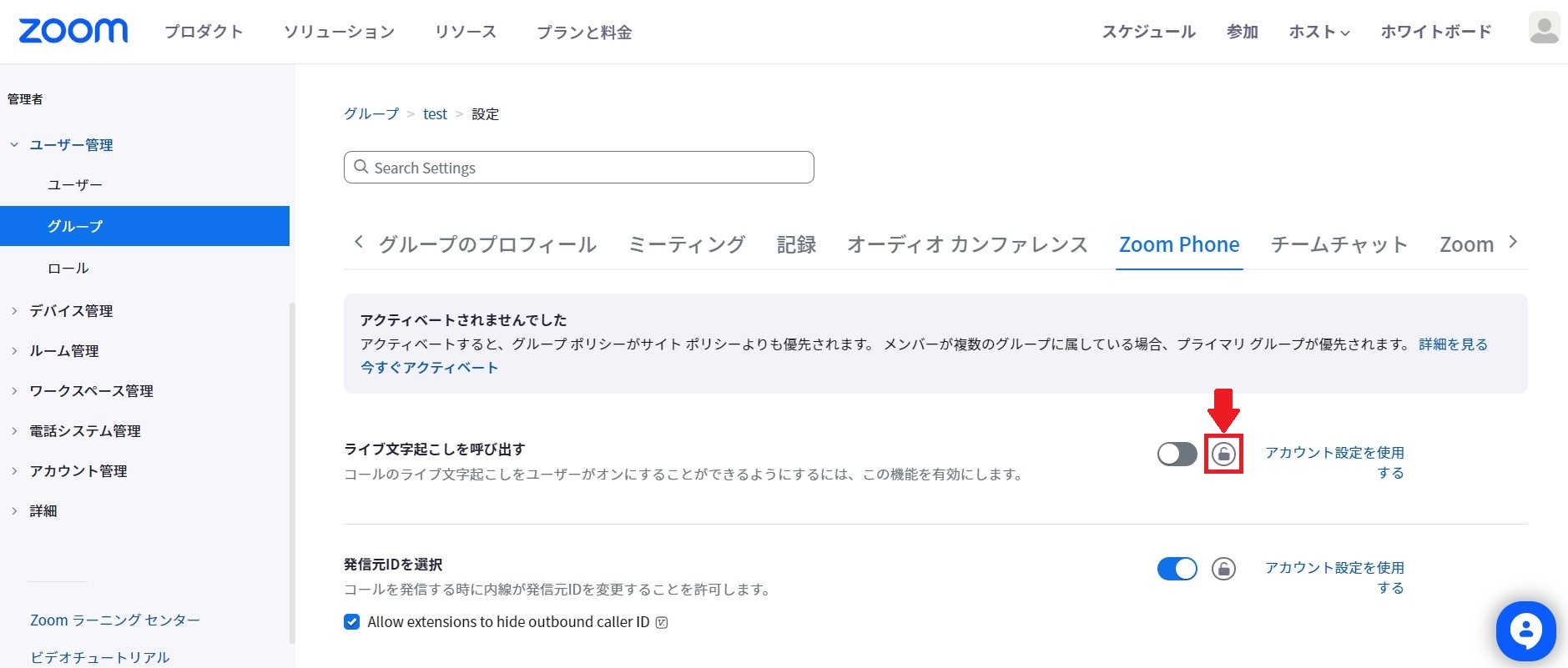Click the lock icon for live transcription setting
1568x668 pixels.
[x=1223, y=454]
